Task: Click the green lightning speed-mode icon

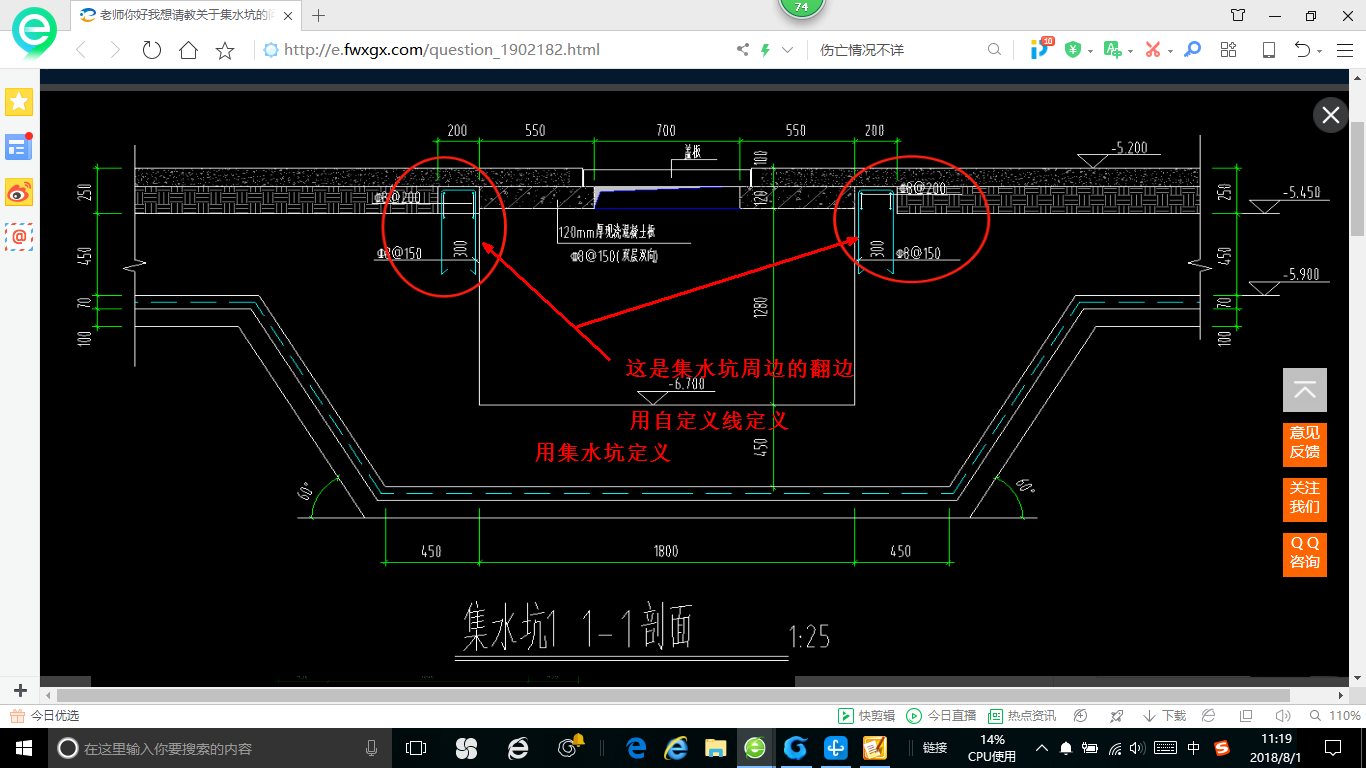Action: [766, 50]
